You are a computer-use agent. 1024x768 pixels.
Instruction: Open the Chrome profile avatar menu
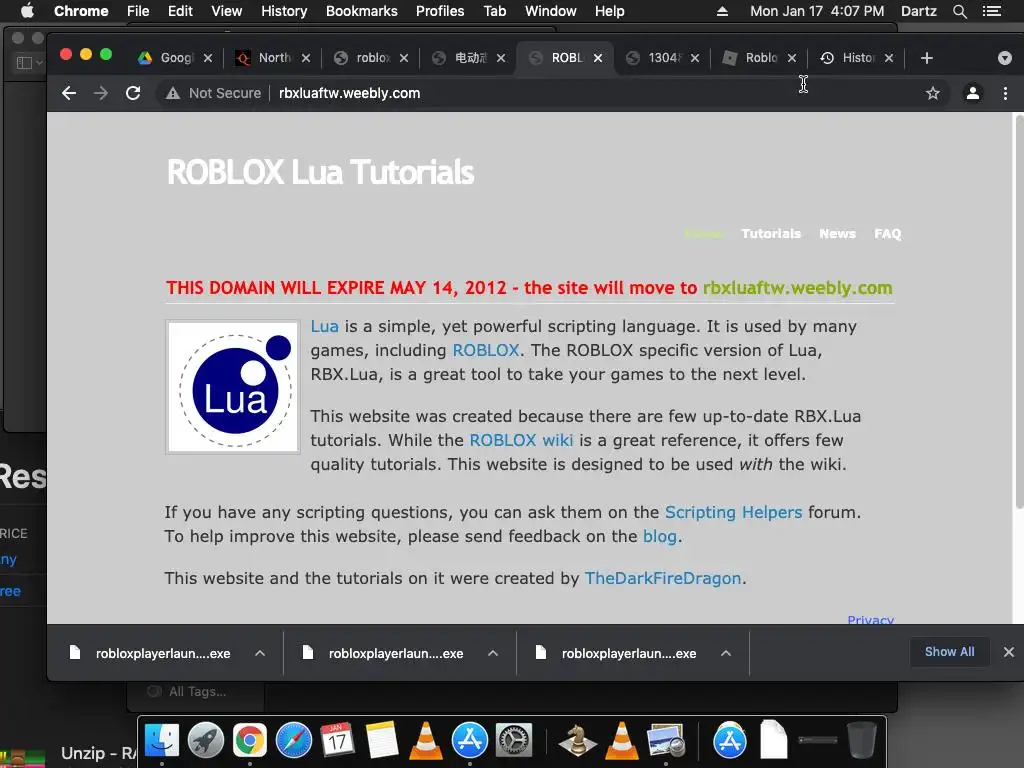coord(972,93)
